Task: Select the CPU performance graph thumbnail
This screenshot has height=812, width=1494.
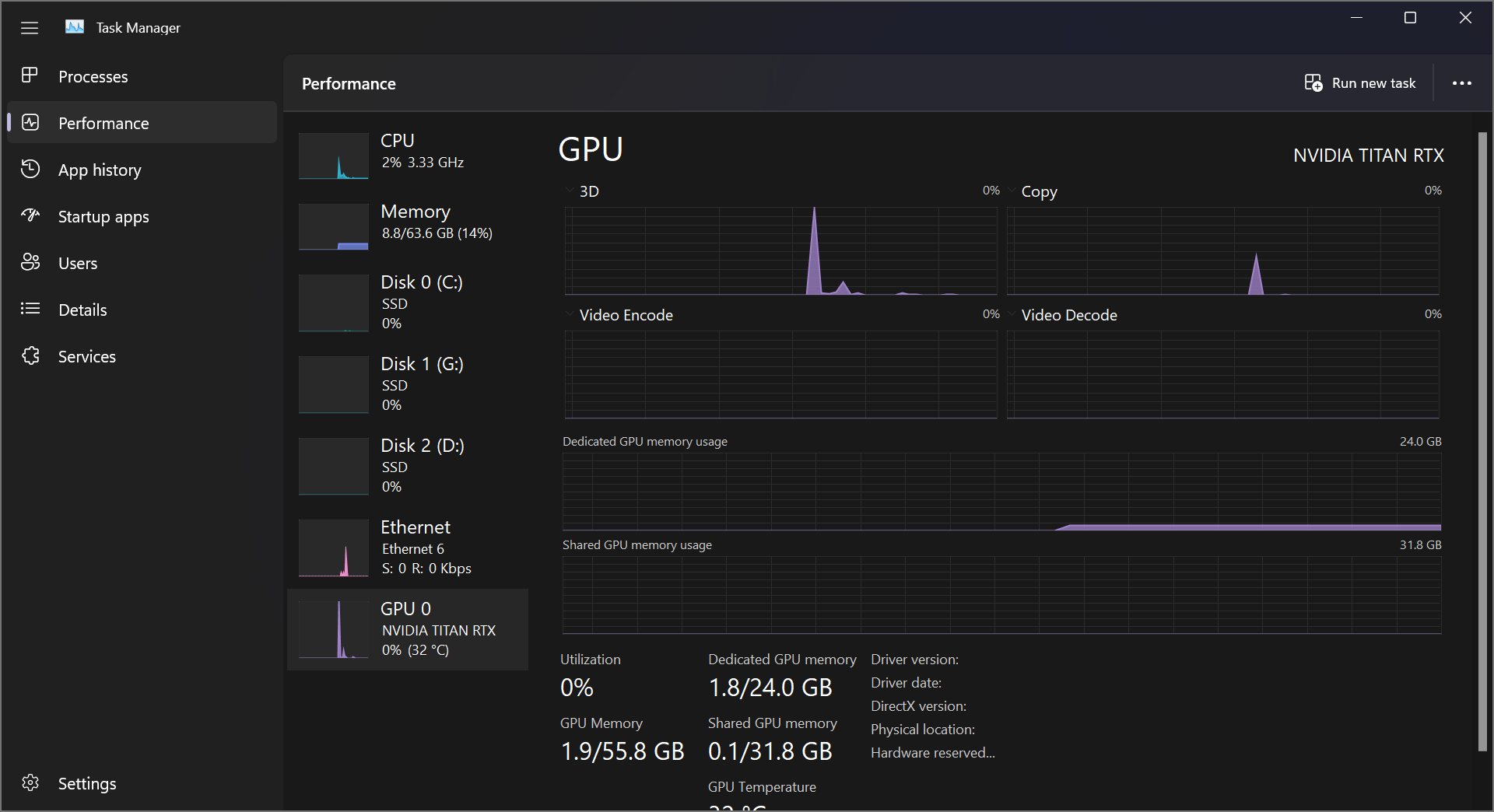Action: 334,156
